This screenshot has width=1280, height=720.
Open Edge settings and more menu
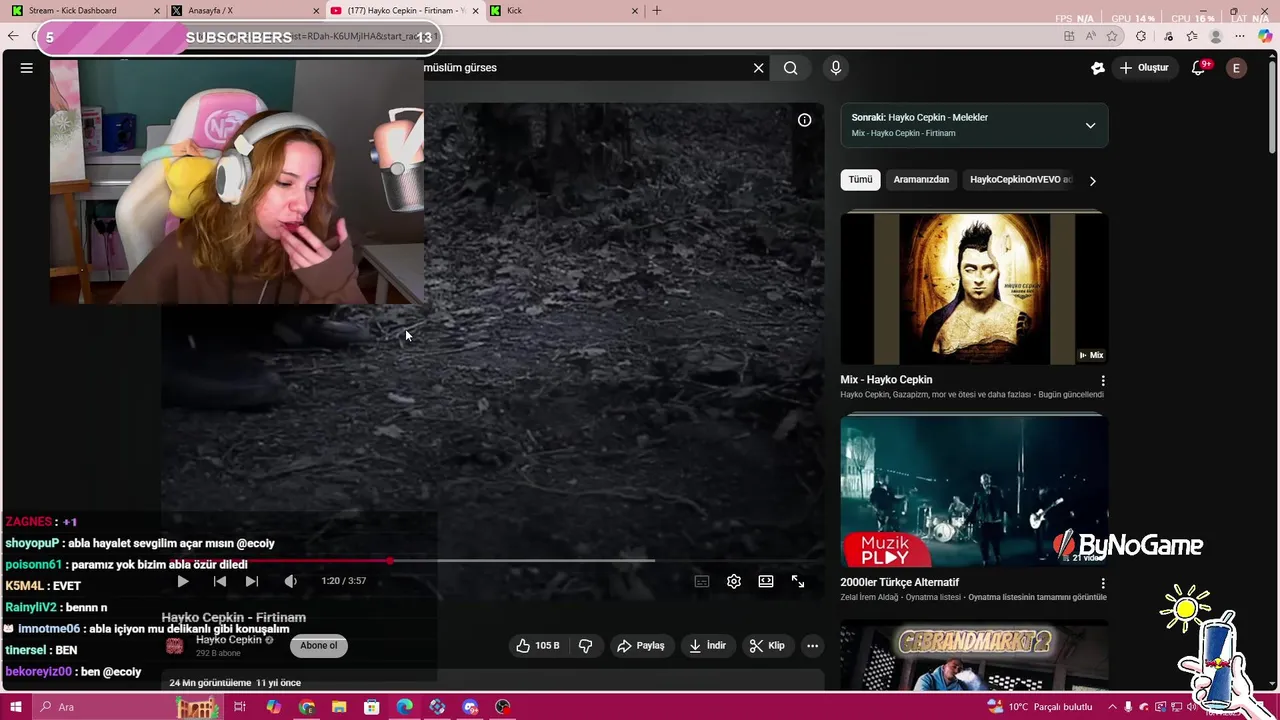1241,36
